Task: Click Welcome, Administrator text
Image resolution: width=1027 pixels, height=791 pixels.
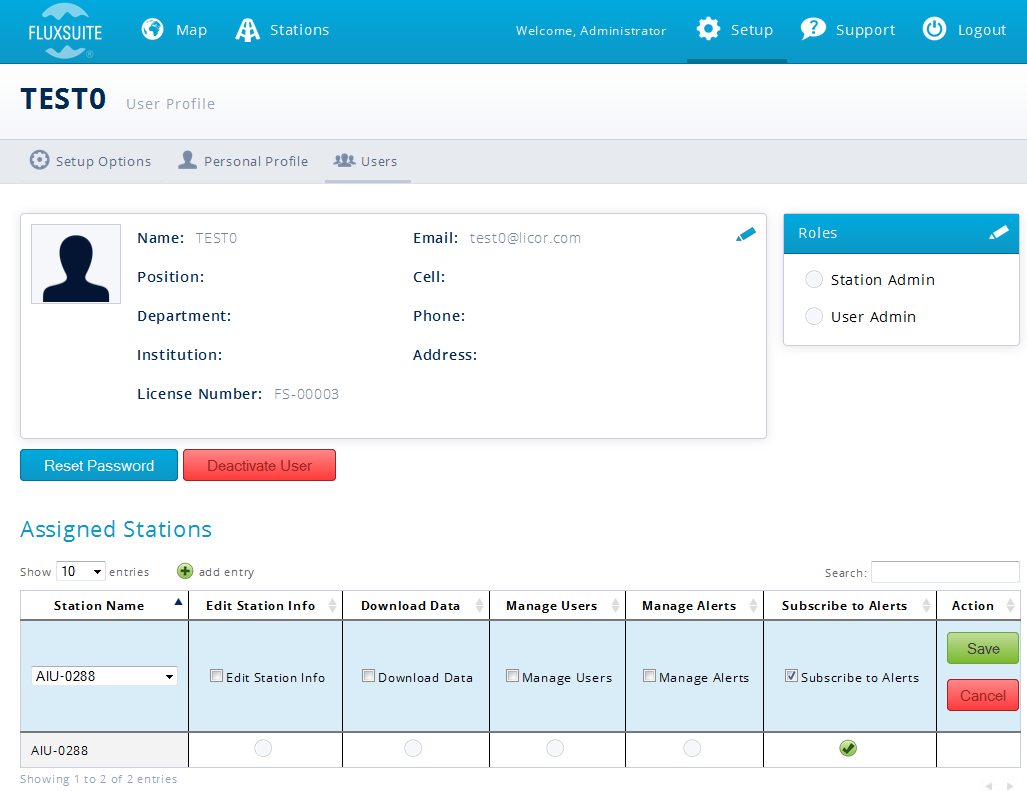Action: (x=591, y=31)
